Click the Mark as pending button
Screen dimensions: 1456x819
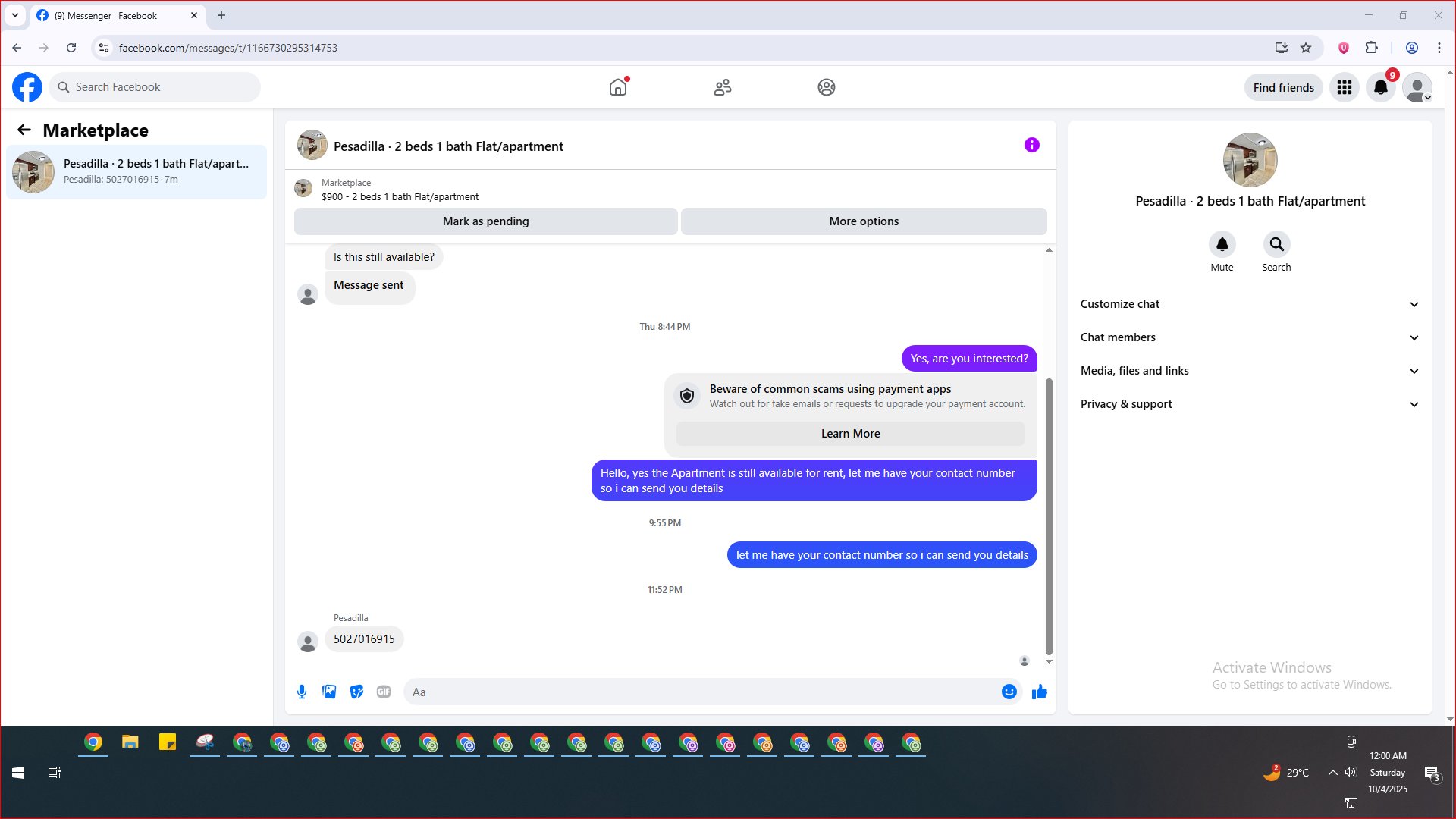(486, 221)
